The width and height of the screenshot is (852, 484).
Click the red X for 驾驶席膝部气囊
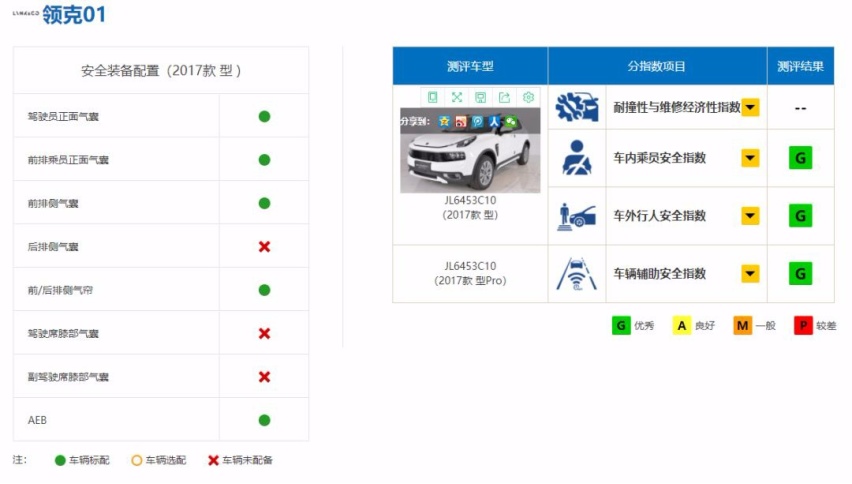tap(264, 334)
